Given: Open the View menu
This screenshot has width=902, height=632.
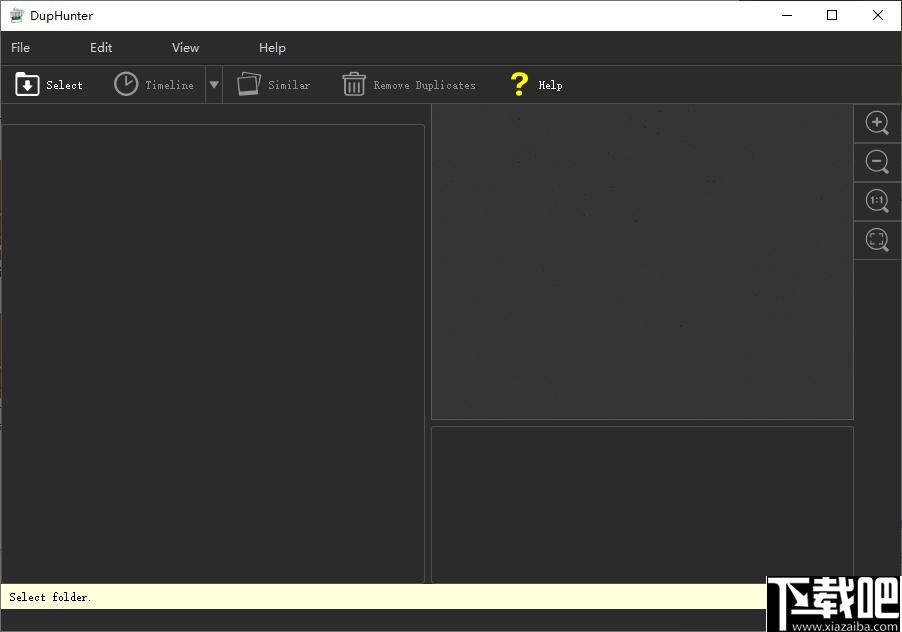Looking at the screenshot, I should [185, 48].
